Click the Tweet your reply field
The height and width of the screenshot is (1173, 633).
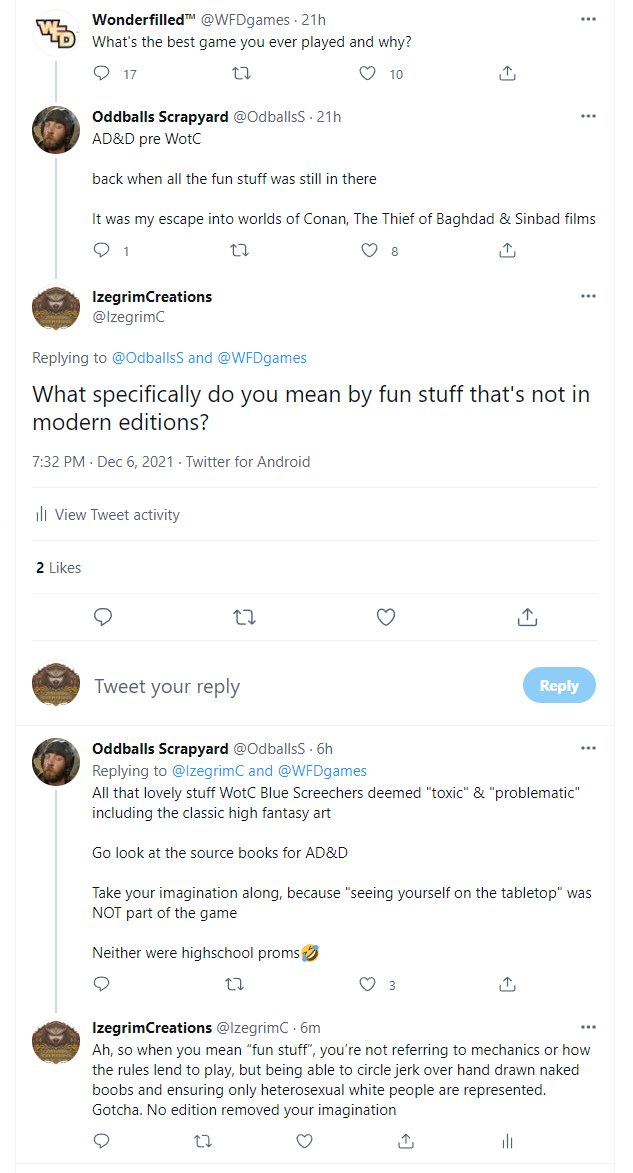coord(300,686)
